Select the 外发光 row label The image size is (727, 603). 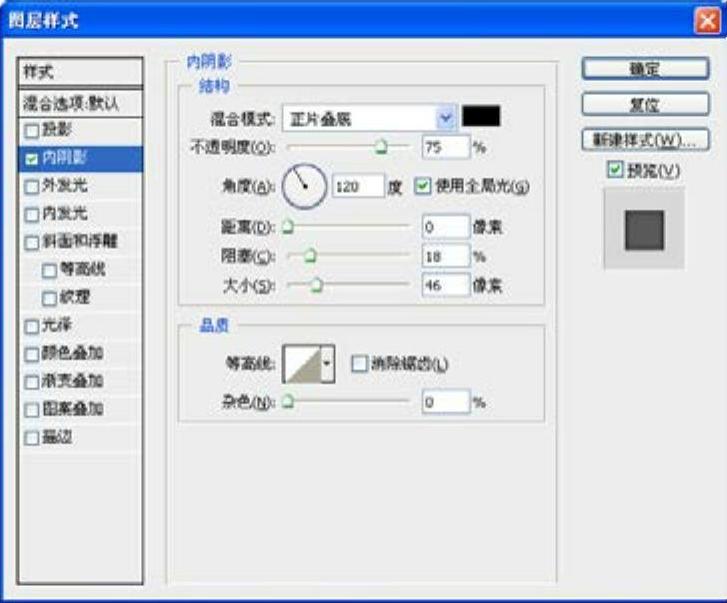tap(64, 186)
